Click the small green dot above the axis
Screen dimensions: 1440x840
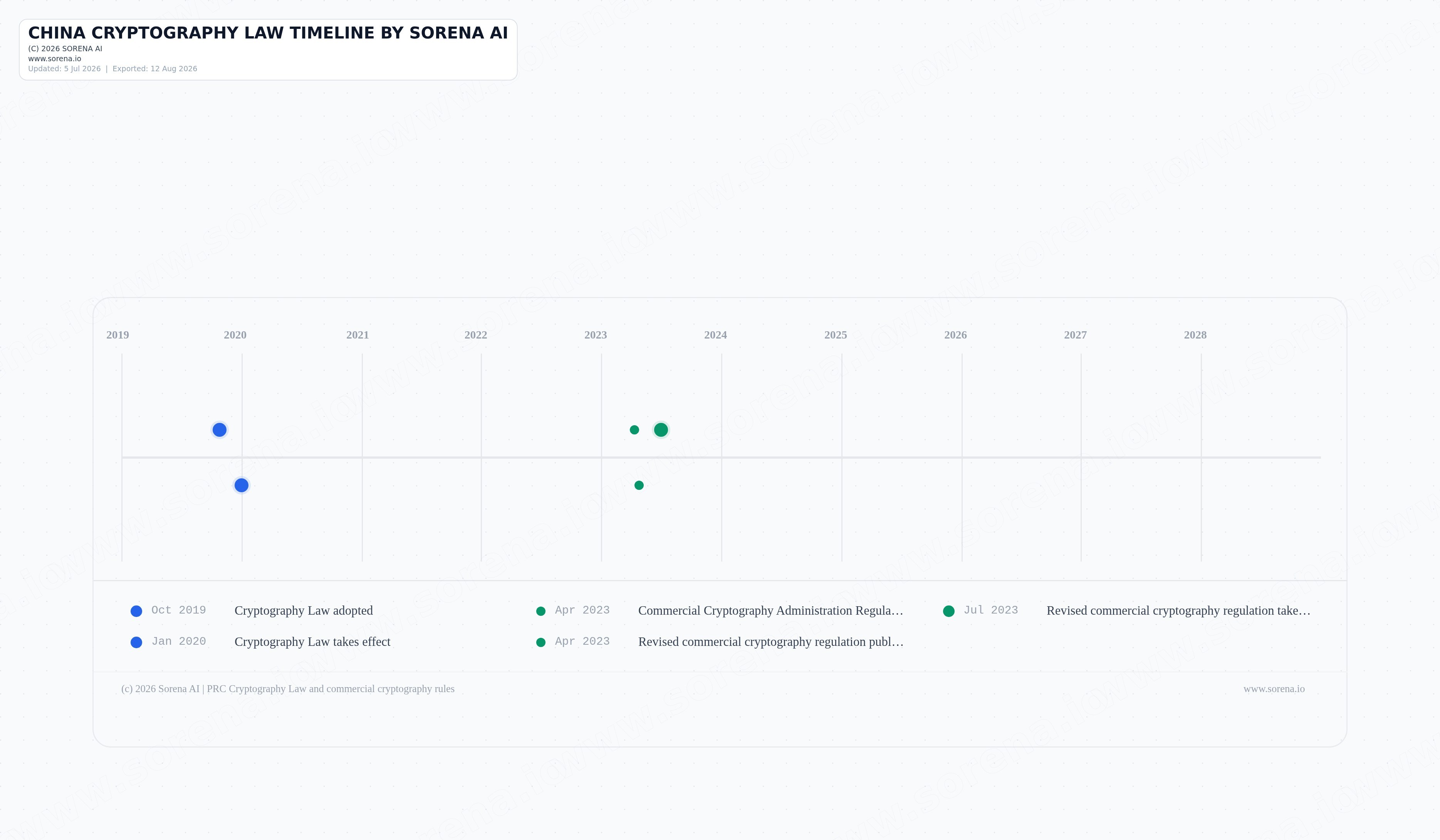(634, 430)
